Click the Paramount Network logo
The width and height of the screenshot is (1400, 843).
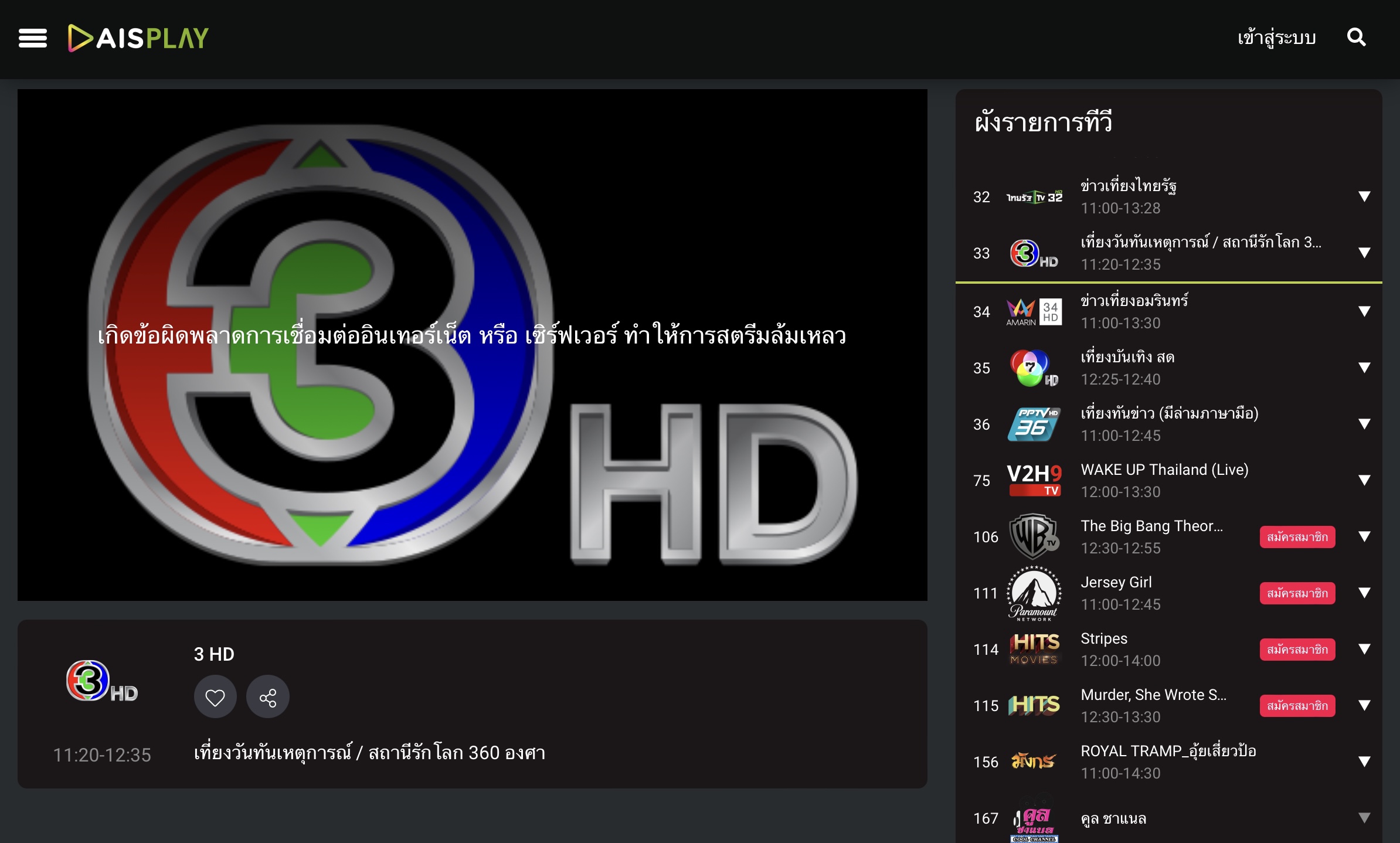click(1034, 593)
